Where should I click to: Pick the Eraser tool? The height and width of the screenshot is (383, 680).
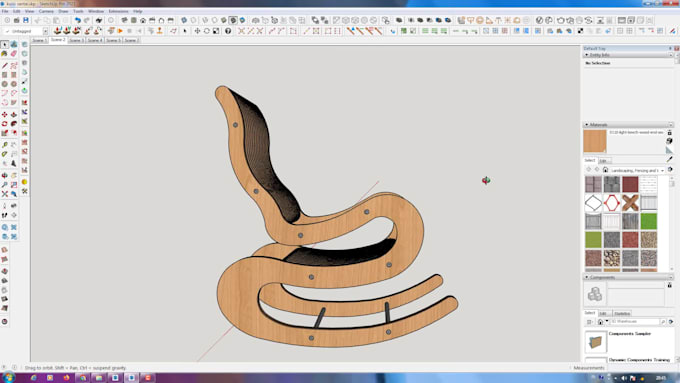click(x=14, y=54)
